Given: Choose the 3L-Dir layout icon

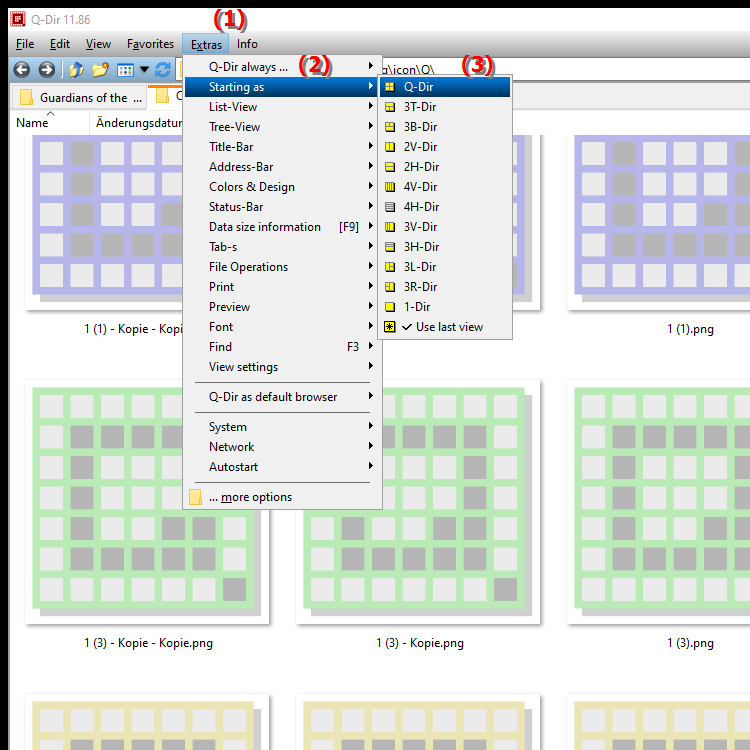Looking at the screenshot, I should pos(390,267).
